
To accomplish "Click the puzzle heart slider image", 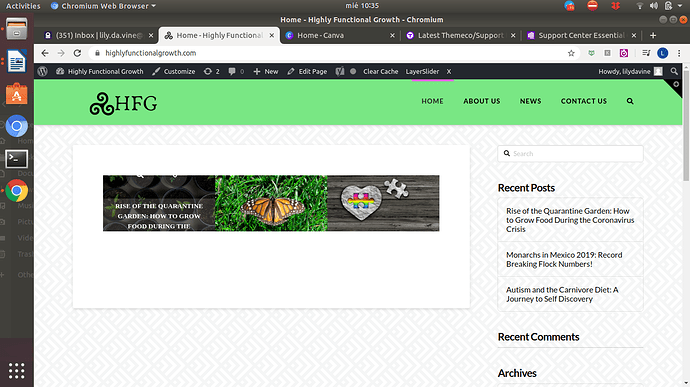I will [383, 203].
